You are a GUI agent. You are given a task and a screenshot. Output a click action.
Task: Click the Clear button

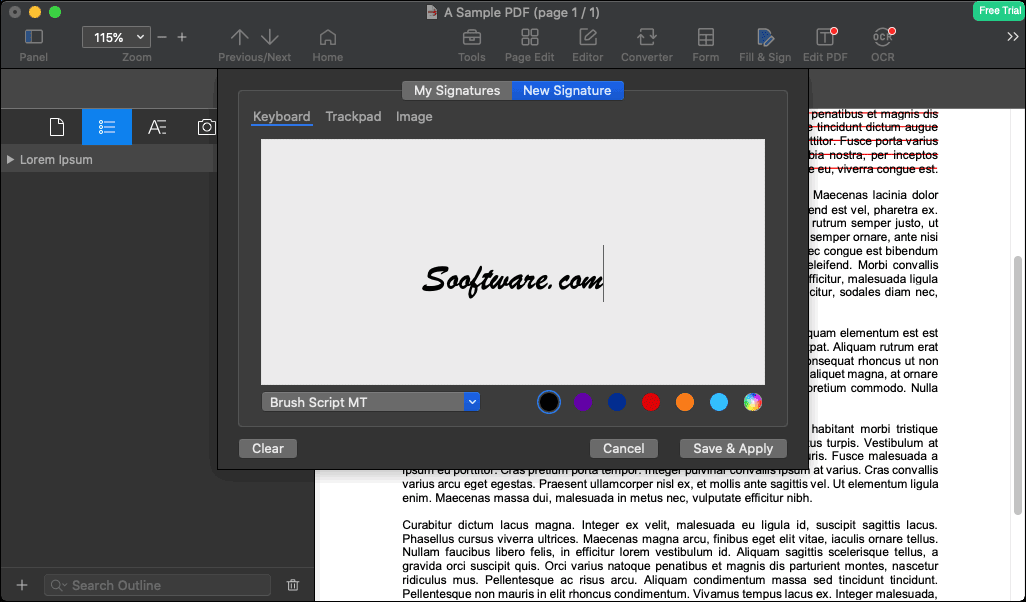tap(268, 448)
